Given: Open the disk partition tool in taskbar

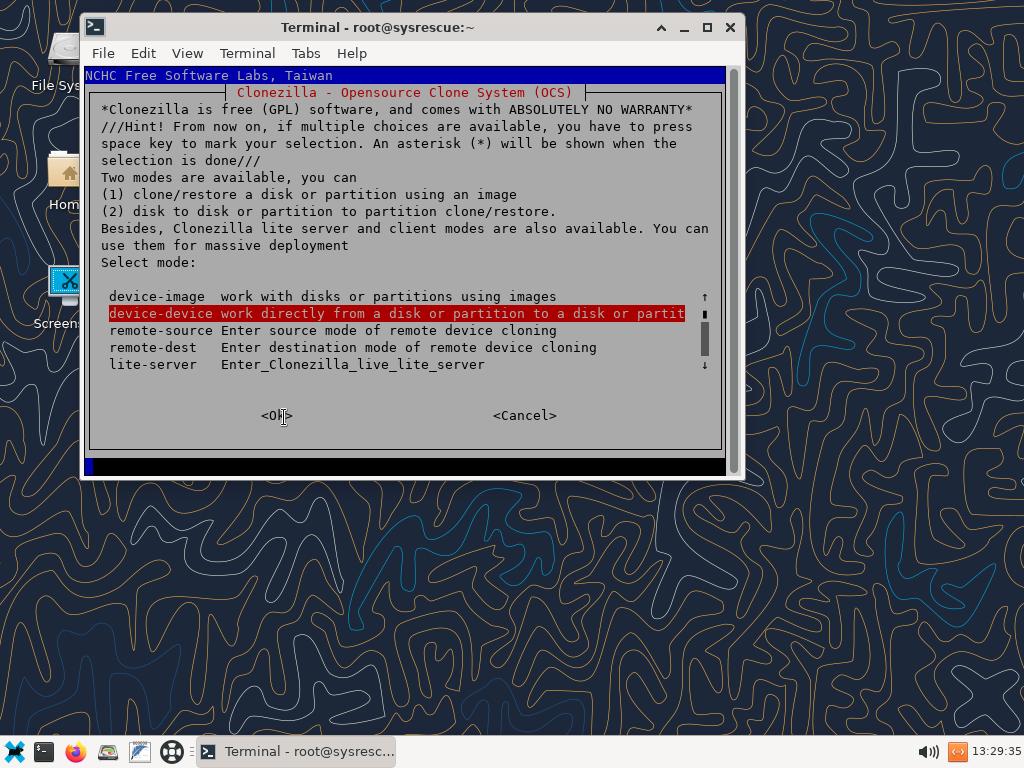Looking at the screenshot, I should click(108, 752).
